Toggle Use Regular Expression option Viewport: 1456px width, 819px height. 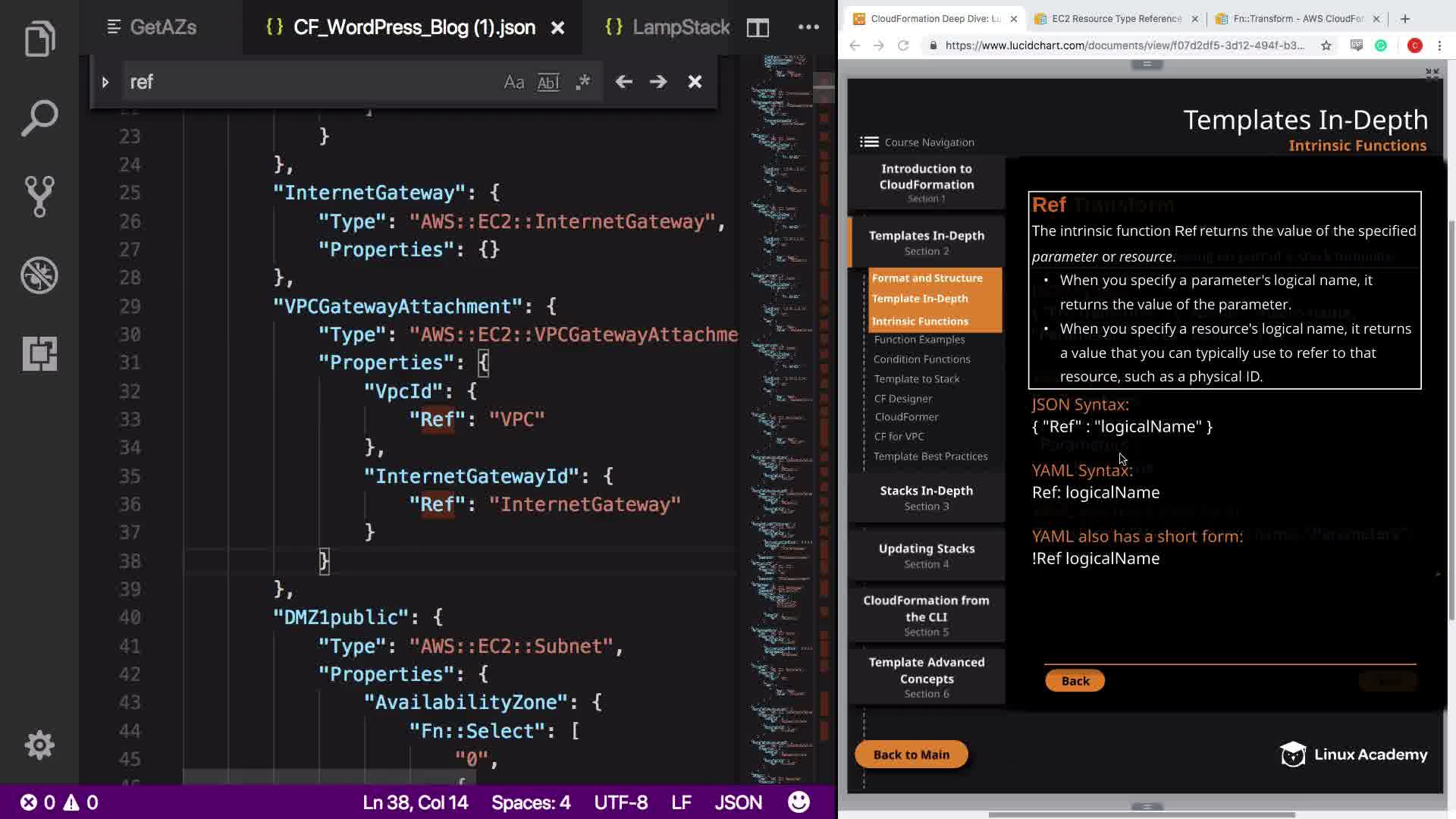(582, 82)
